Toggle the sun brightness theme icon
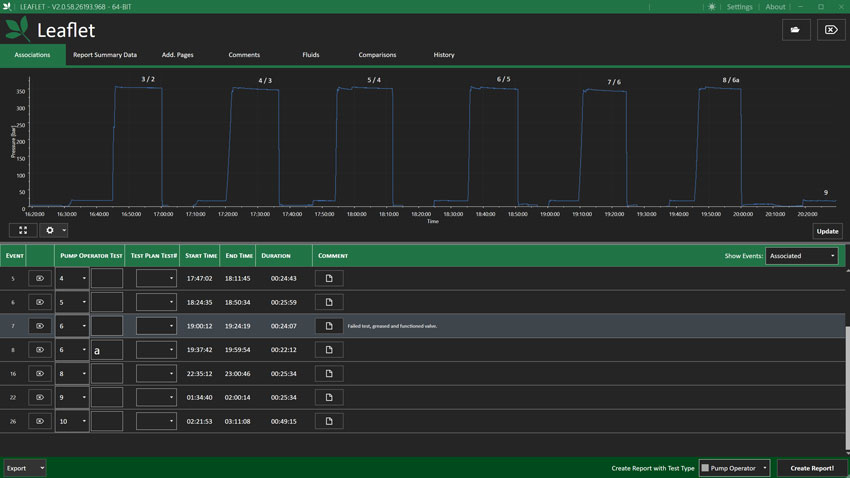 pos(711,7)
